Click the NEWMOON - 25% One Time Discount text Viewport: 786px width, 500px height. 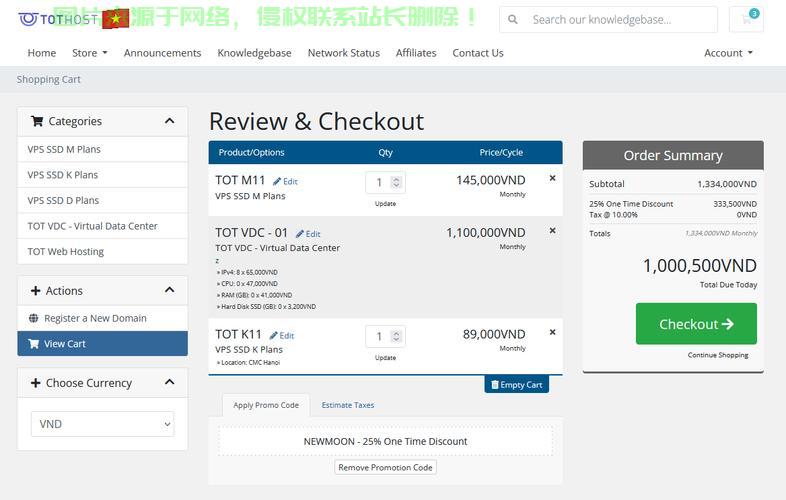pyautogui.click(x=385, y=441)
